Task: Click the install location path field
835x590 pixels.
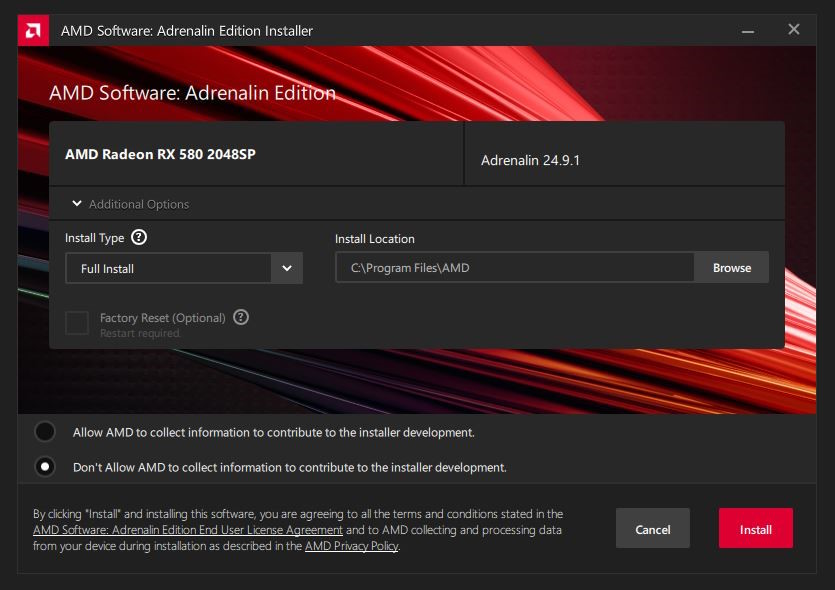Action: coord(515,267)
